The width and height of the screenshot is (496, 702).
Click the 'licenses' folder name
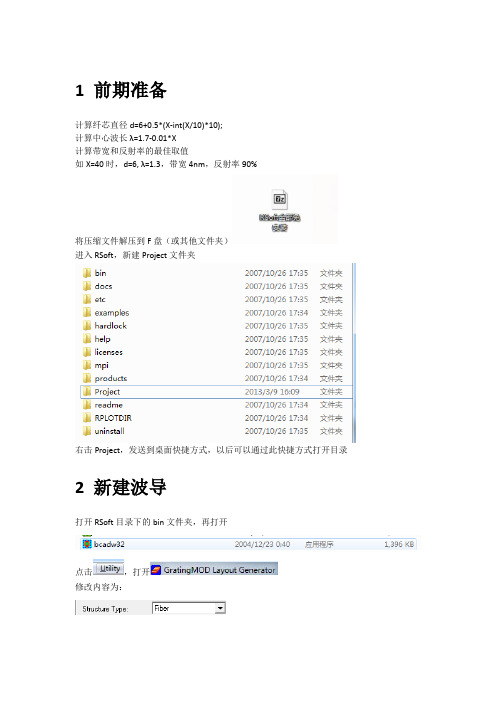108,352
